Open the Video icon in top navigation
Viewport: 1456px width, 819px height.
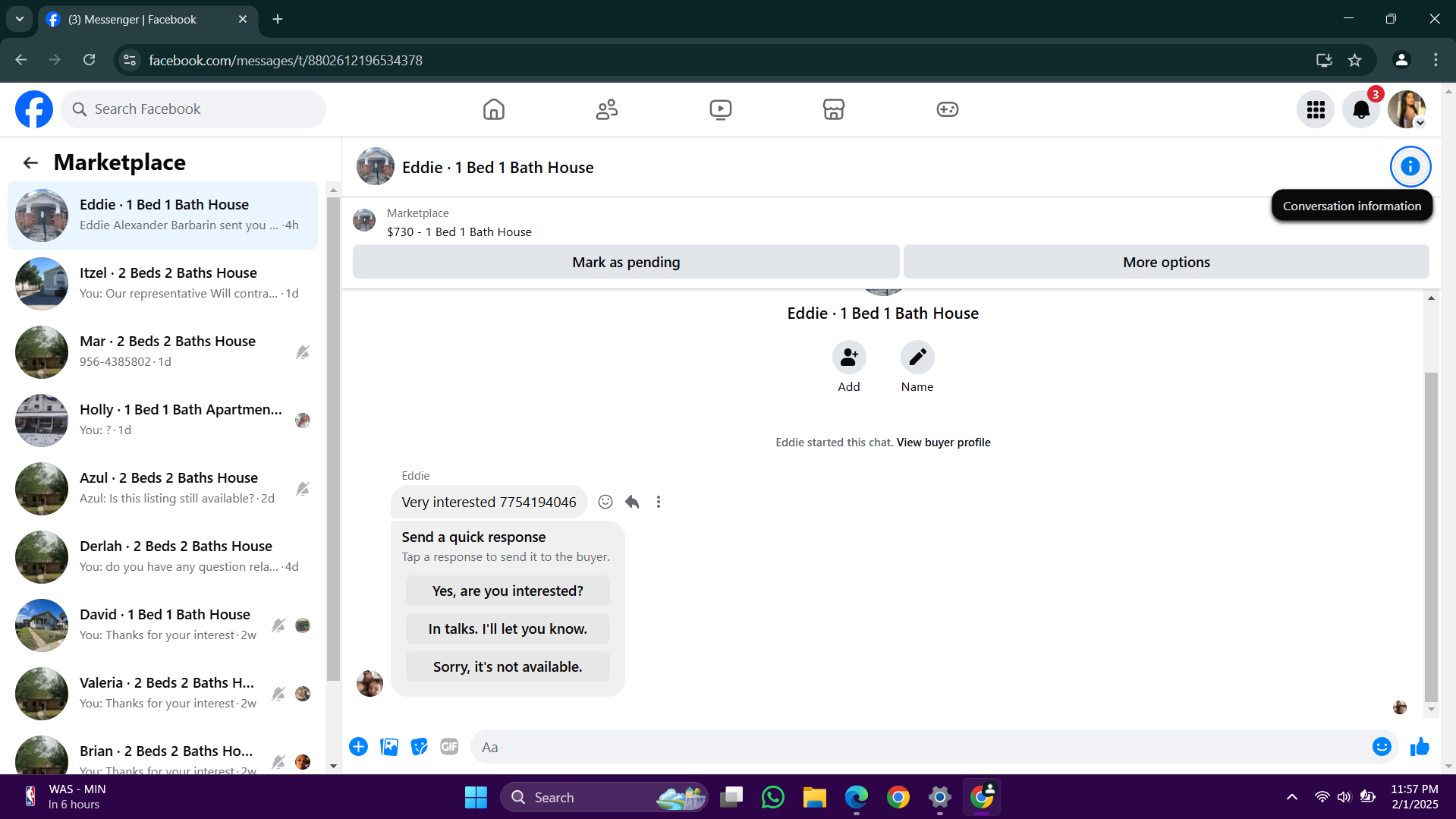pos(721,109)
